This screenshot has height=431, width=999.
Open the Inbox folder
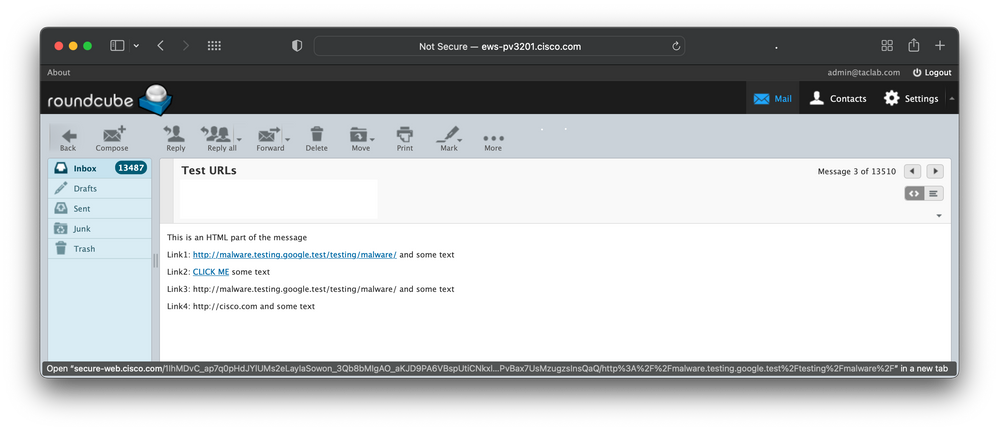coord(100,168)
